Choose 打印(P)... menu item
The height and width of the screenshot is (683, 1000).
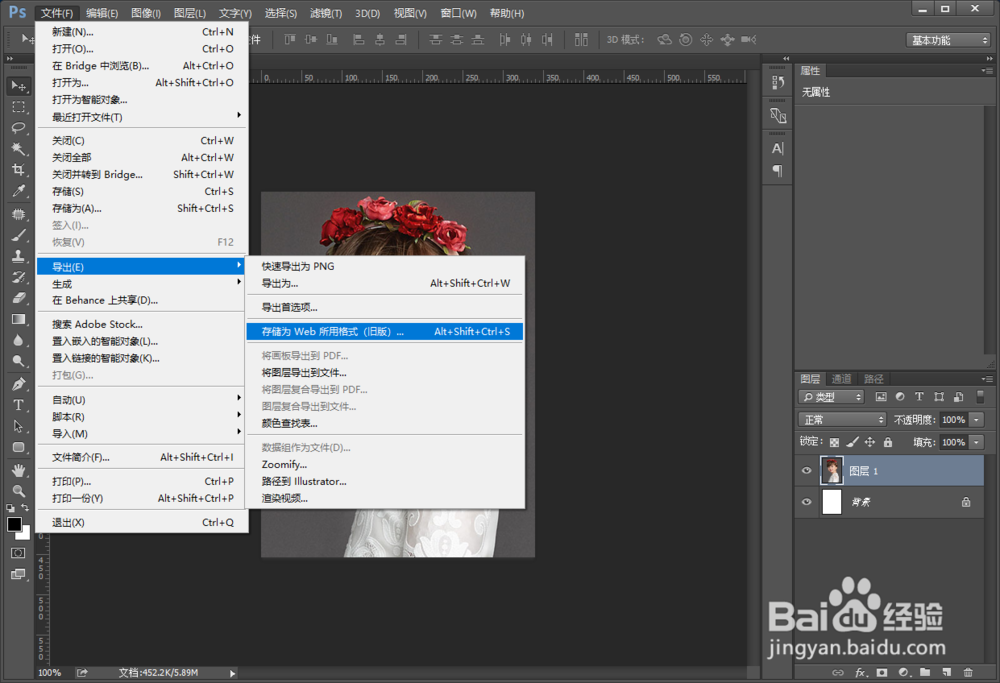click(x=142, y=481)
